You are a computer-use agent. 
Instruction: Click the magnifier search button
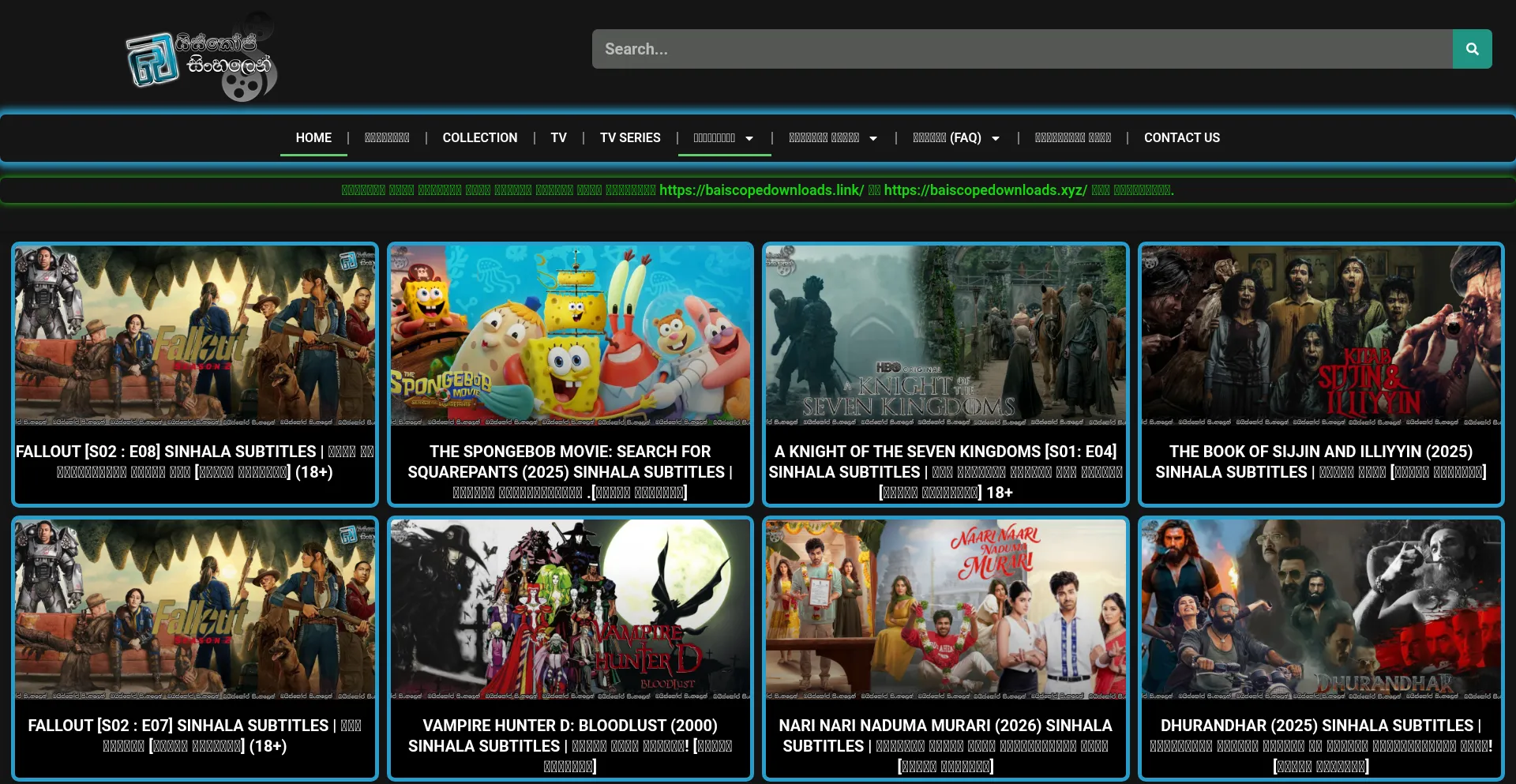coord(1472,49)
